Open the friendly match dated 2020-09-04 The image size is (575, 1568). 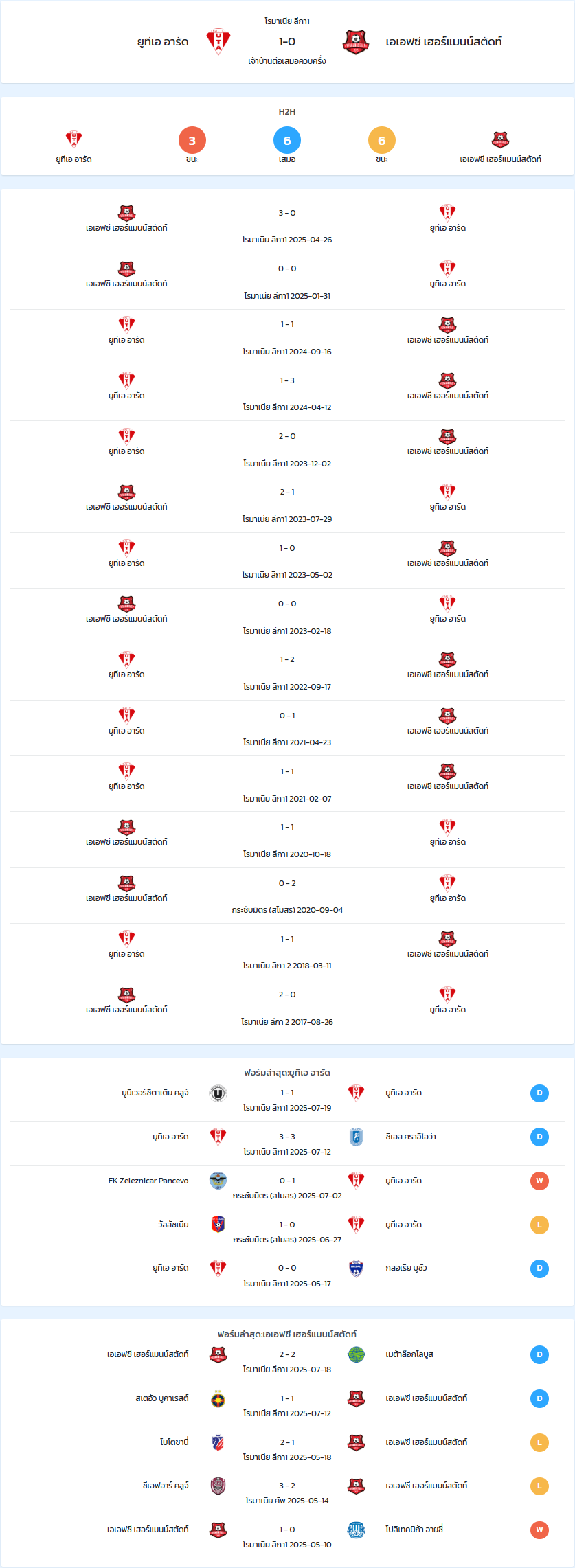287,896
